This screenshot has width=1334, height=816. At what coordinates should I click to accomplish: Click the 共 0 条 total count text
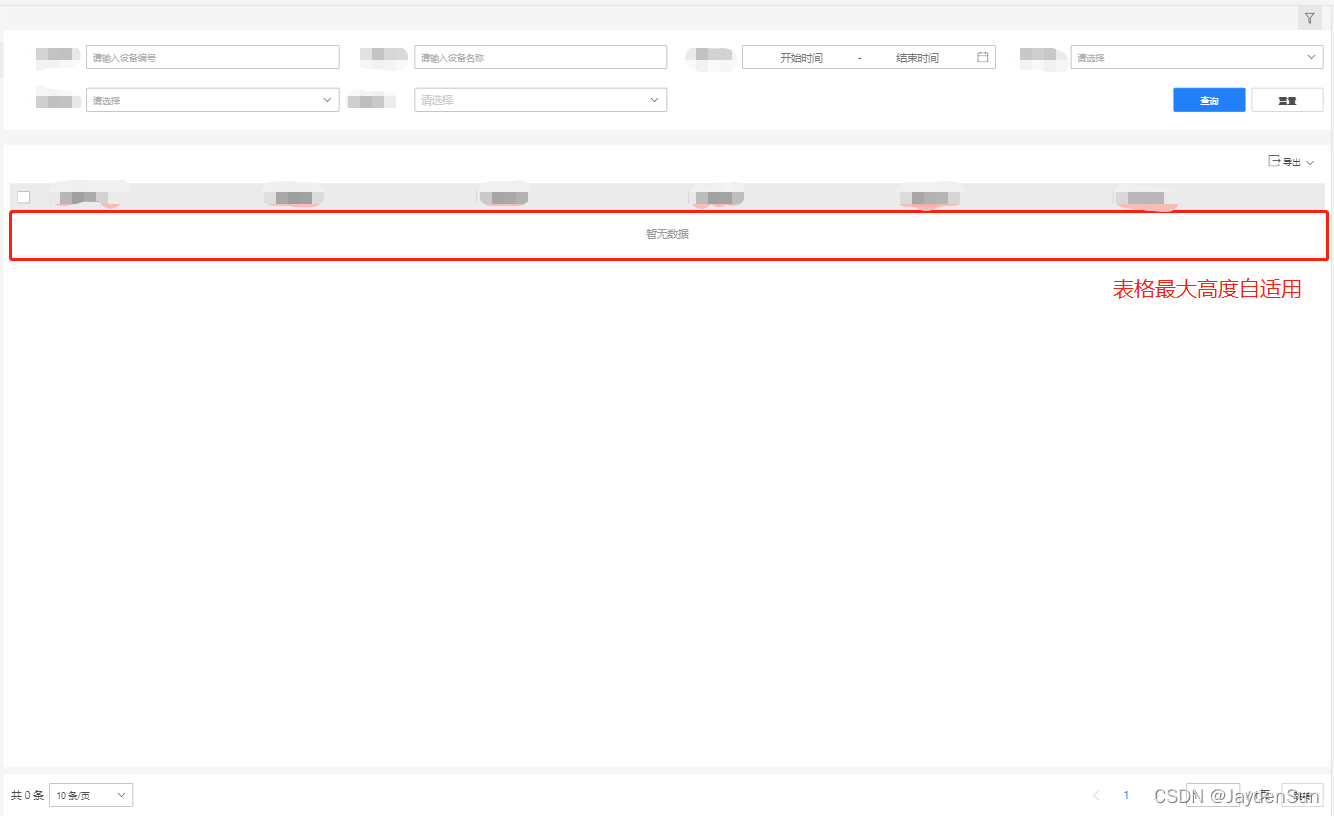(x=27, y=795)
